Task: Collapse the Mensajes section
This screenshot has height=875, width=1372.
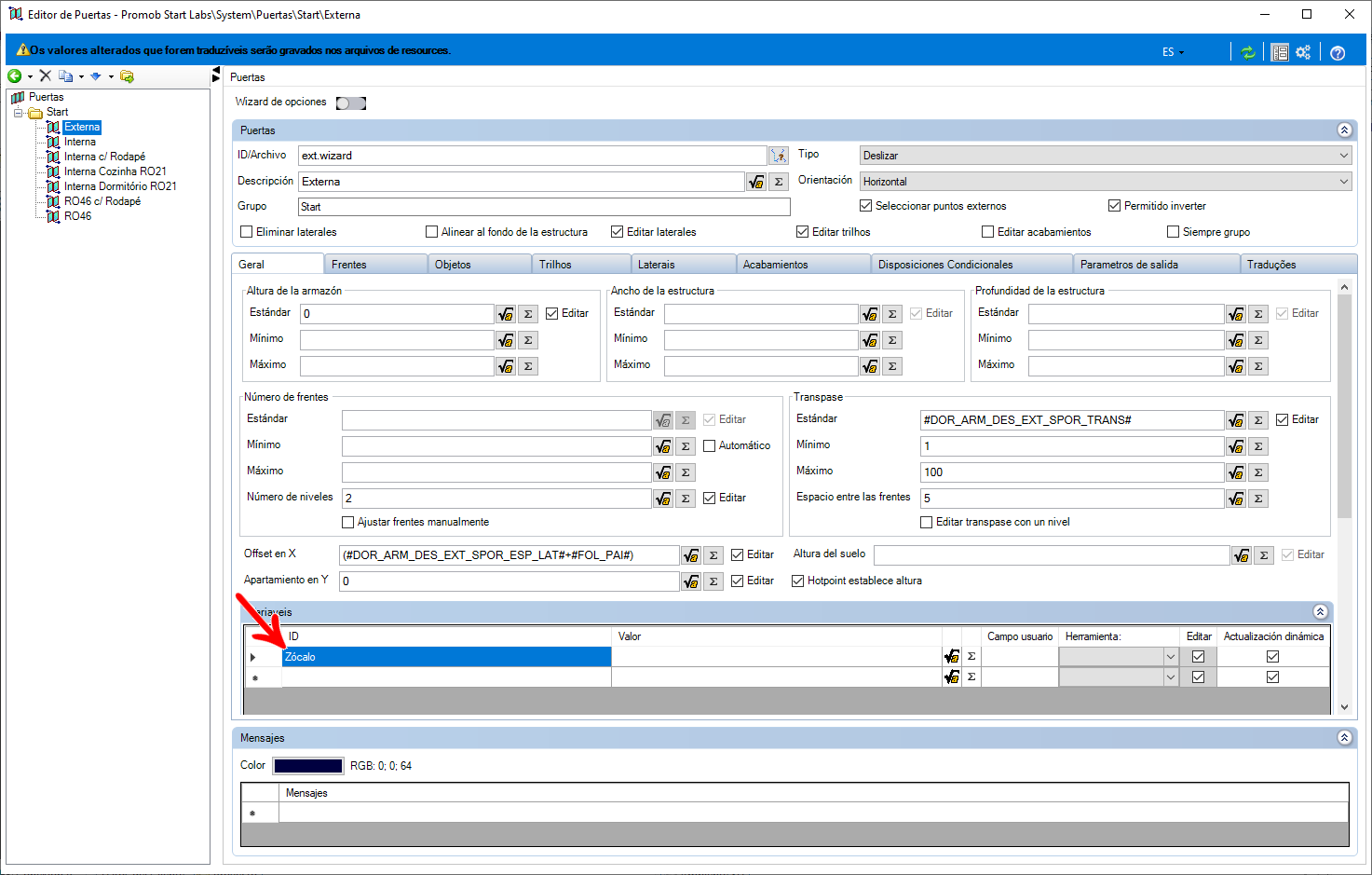Action: point(1344,738)
